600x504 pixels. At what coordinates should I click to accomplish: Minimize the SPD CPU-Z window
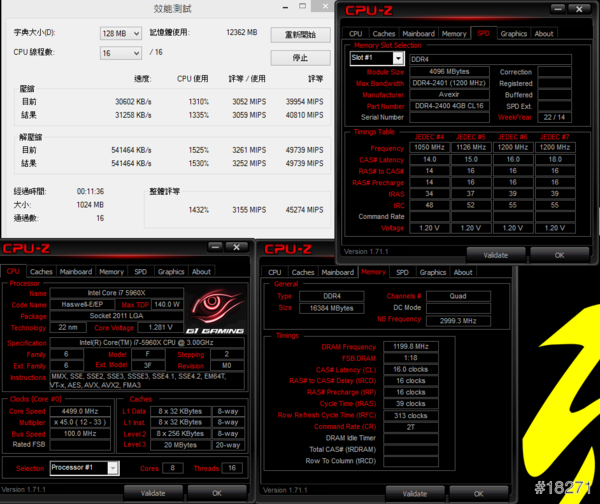(x=558, y=9)
